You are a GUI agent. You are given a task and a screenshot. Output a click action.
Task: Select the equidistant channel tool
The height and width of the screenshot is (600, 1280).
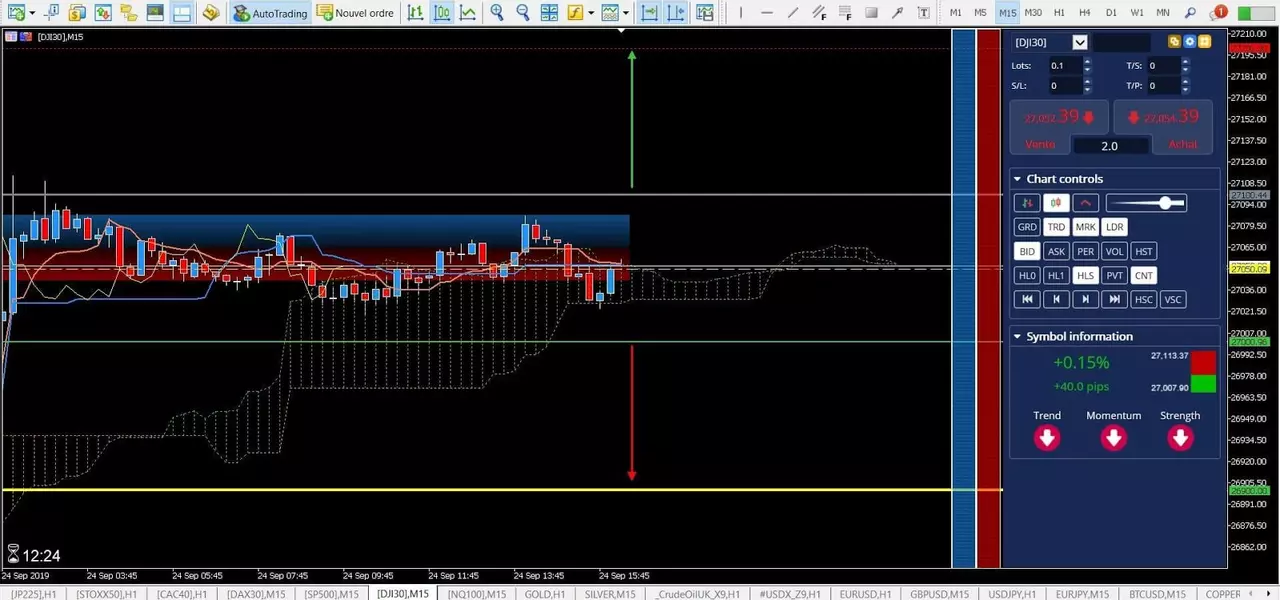(820, 13)
